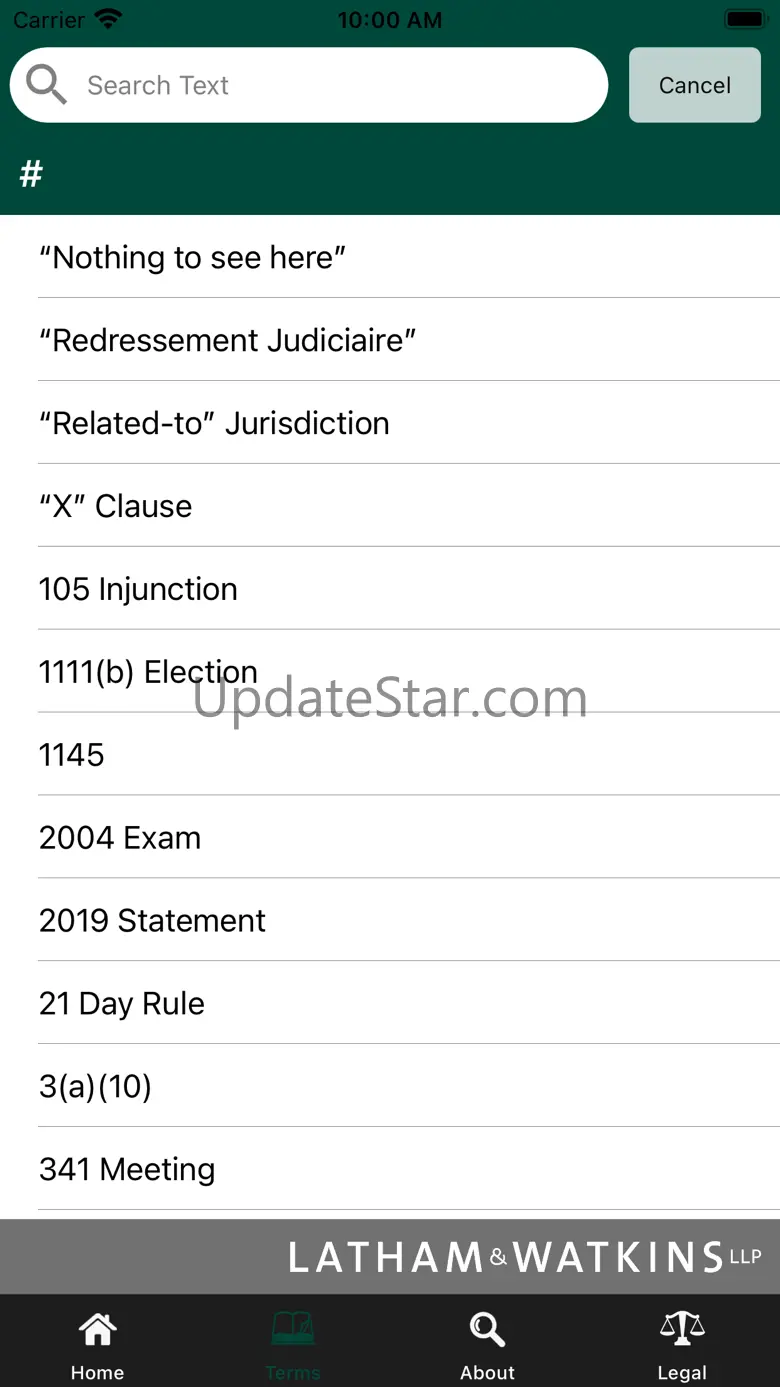This screenshot has width=780, height=1387.
Task: Select the 2019 Statement entry
Action: tap(152, 921)
